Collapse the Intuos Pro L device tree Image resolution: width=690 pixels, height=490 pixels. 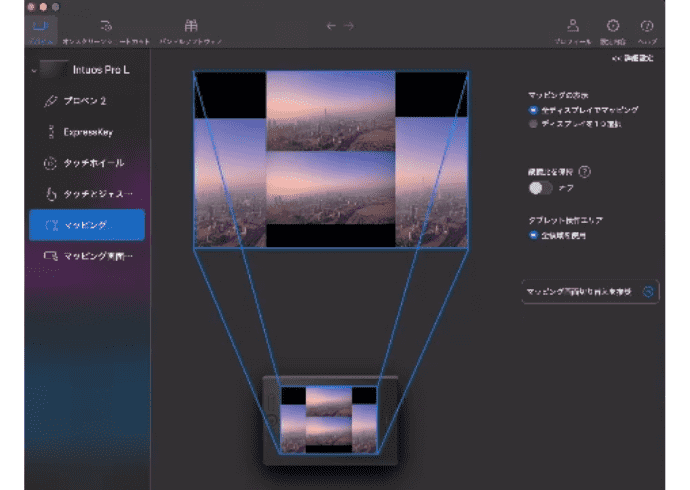[33, 70]
